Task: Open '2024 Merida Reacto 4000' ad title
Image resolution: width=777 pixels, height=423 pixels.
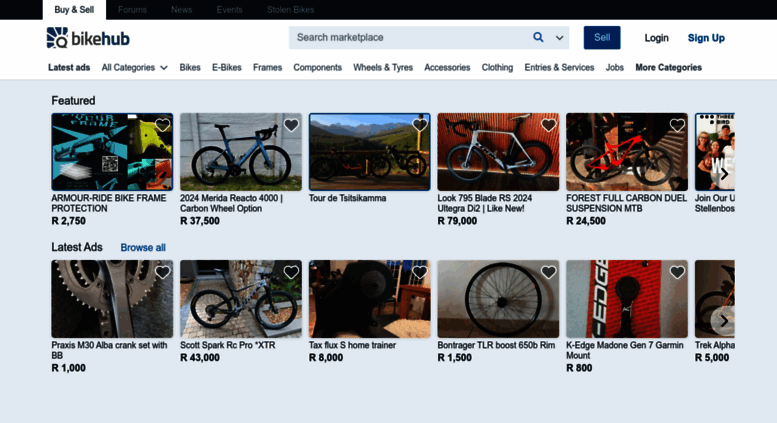Action: click(x=231, y=203)
